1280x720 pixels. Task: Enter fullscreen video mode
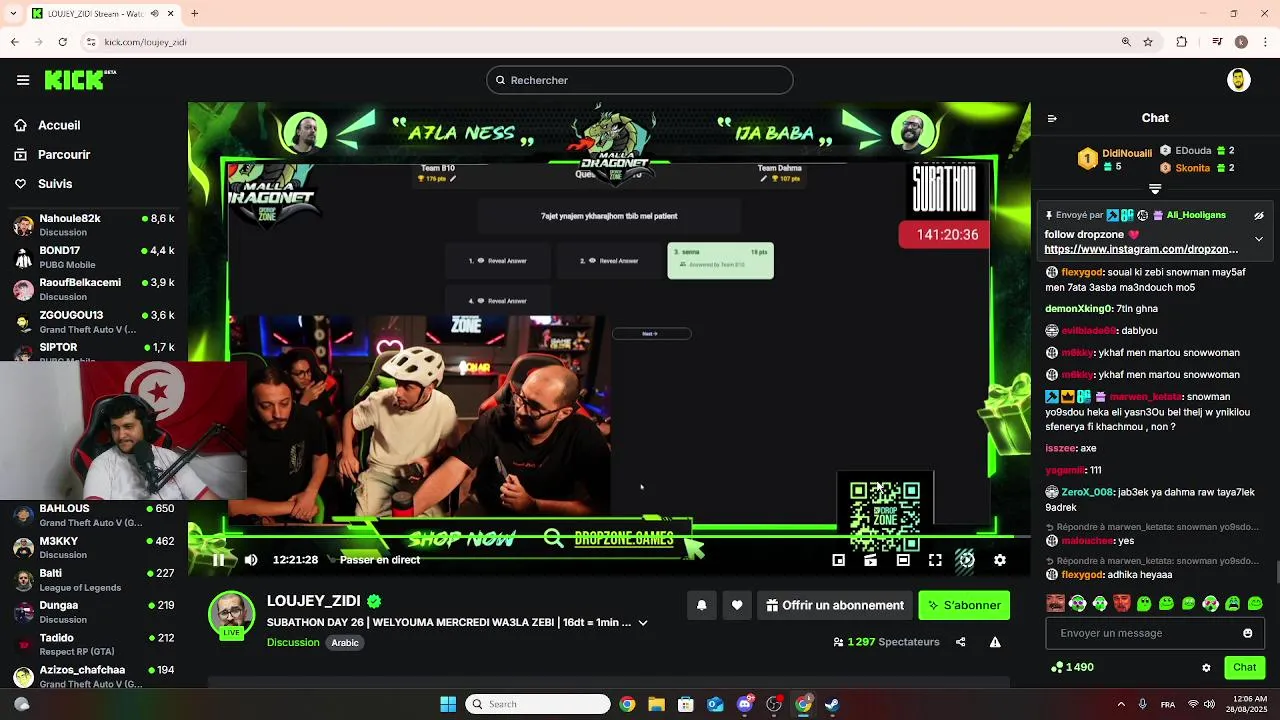click(x=935, y=560)
